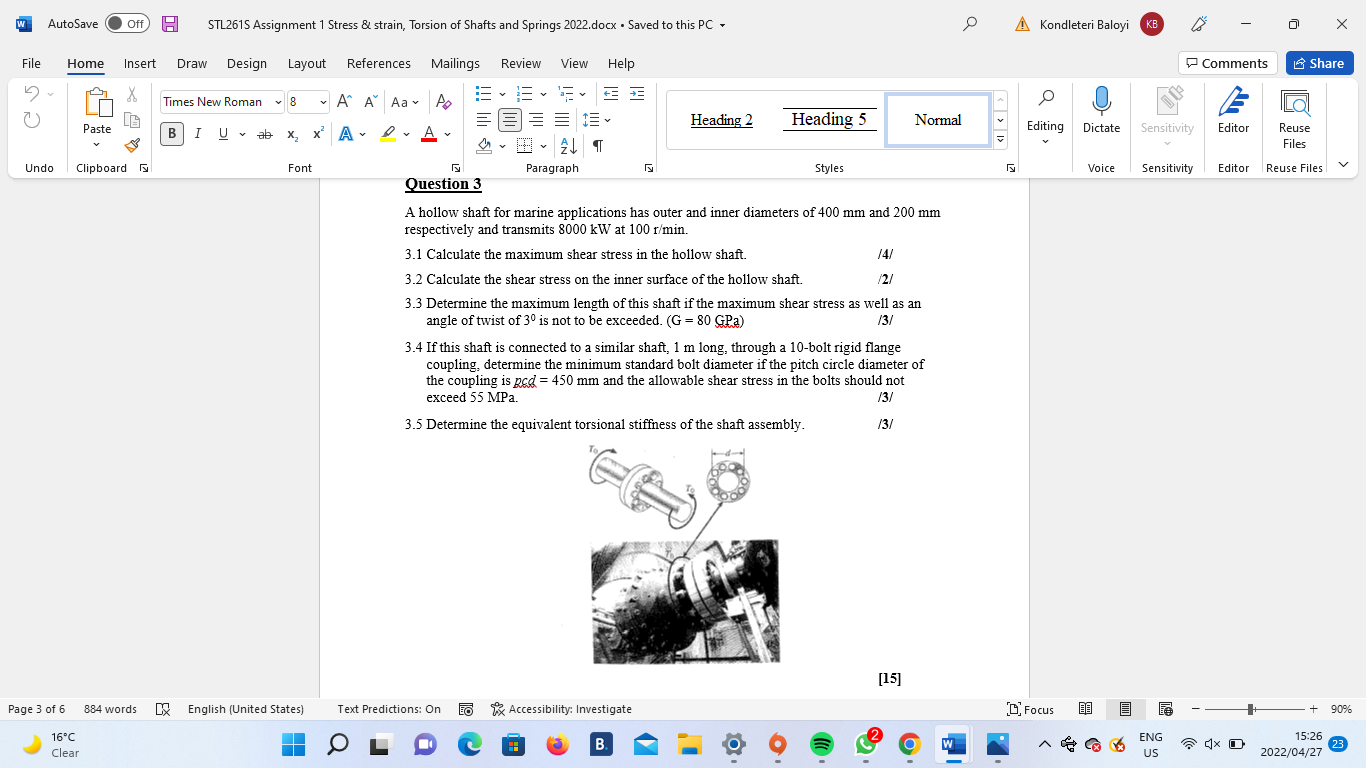Justify the paragraph text

(x=562, y=120)
